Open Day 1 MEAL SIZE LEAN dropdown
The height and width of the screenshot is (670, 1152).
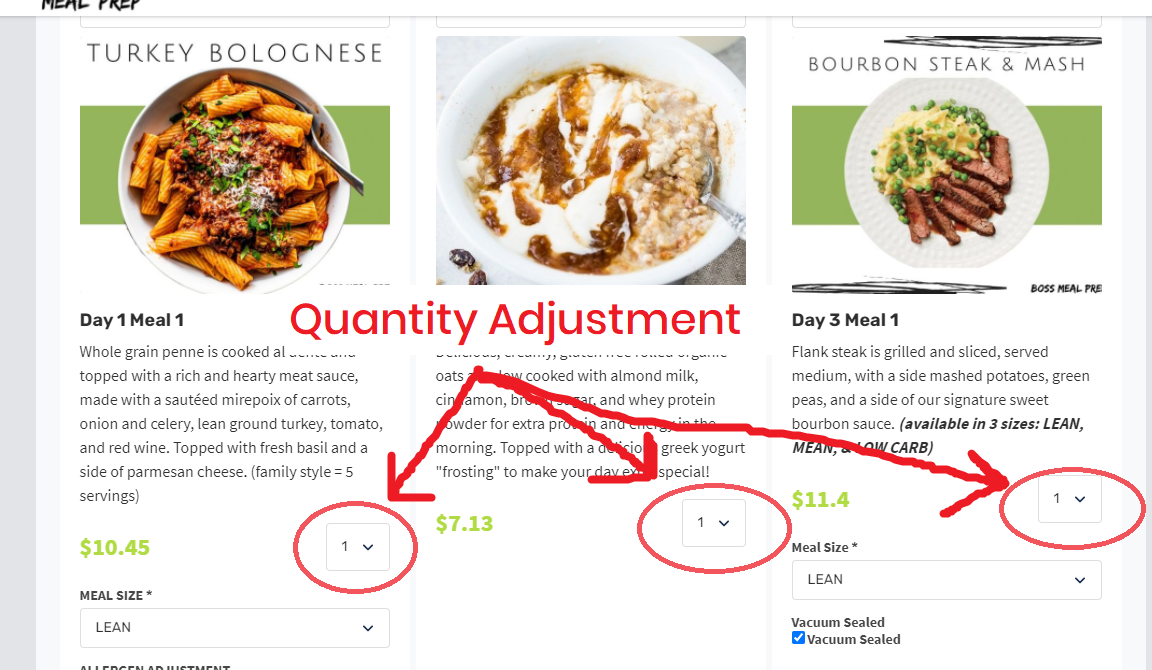234,628
